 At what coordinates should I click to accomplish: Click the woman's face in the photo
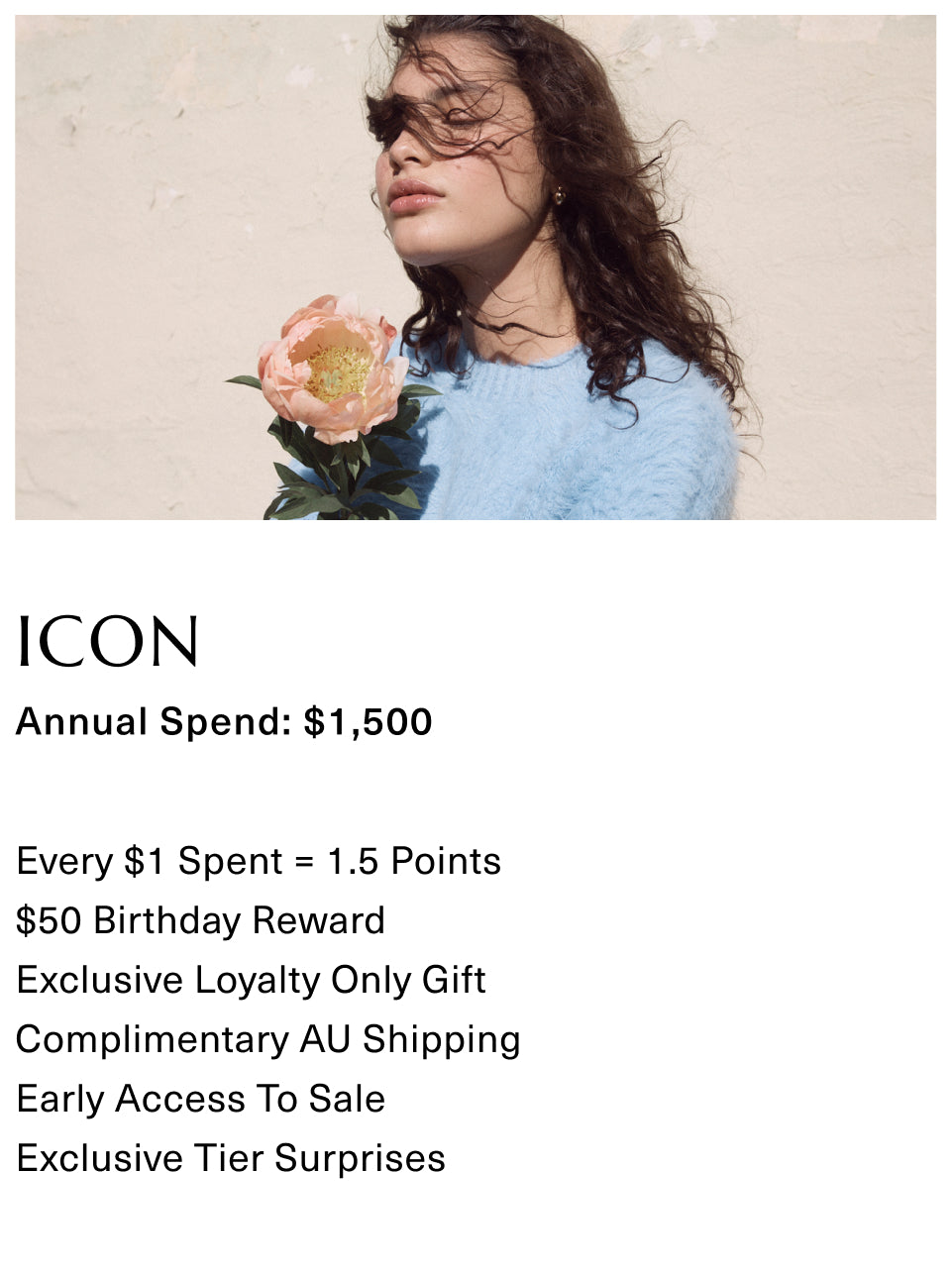coord(456,168)
